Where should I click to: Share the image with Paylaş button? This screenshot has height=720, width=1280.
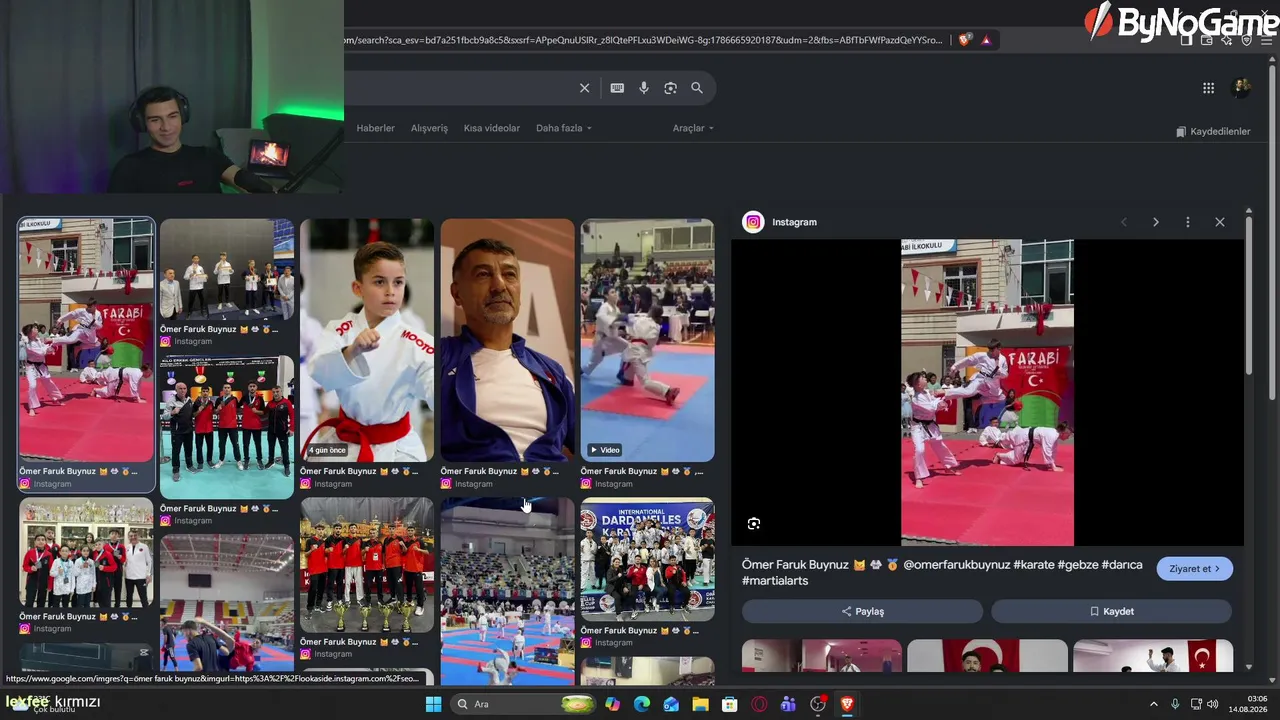tap(862, 611)
